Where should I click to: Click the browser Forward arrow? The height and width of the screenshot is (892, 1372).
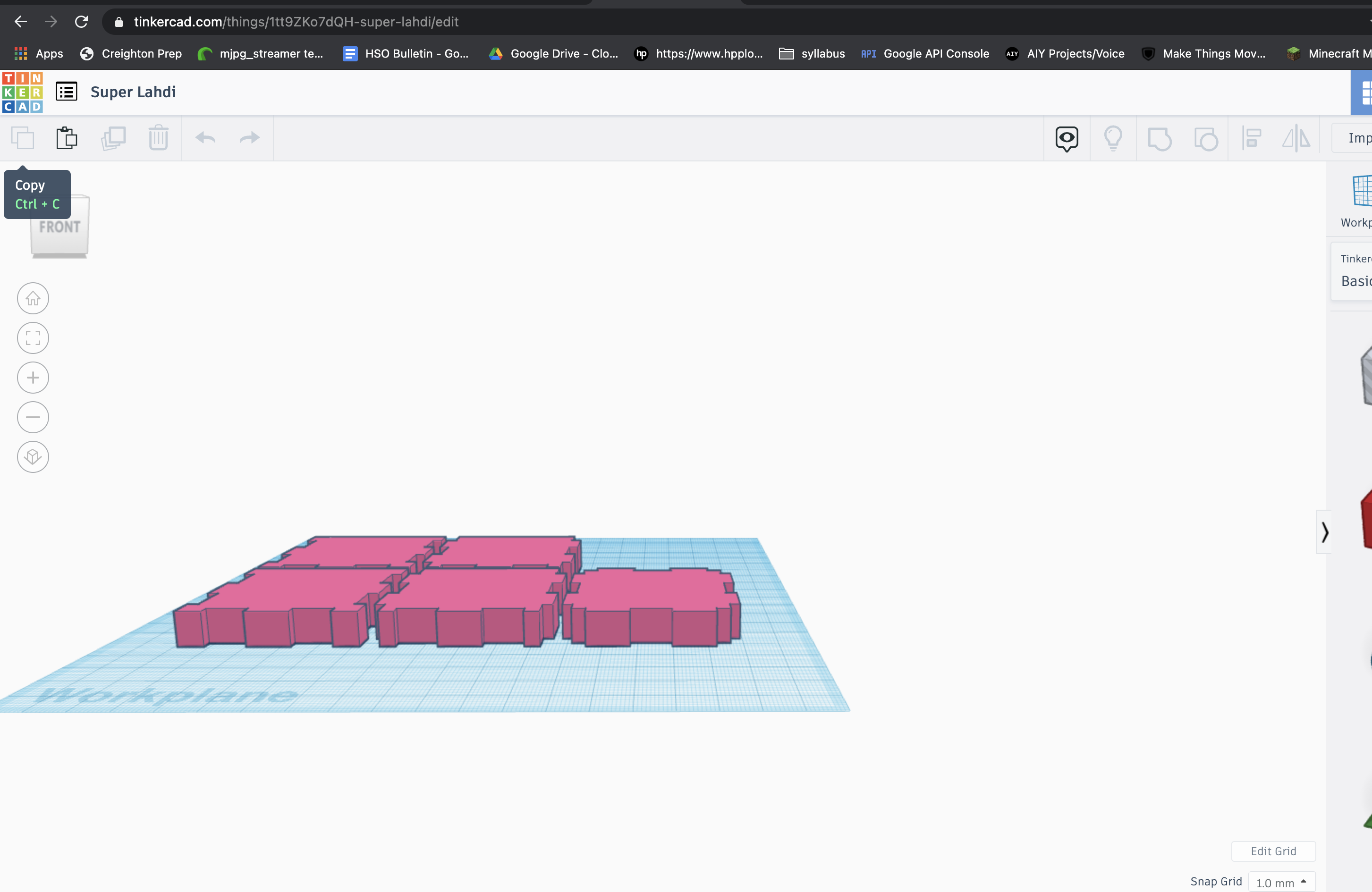[51, 22]
